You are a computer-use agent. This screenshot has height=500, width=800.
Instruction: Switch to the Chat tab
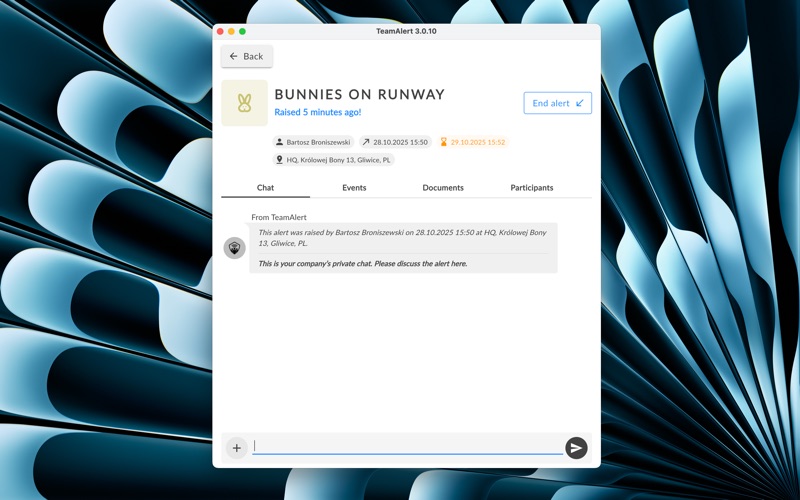pyautogui.click(x=265, y=188)
